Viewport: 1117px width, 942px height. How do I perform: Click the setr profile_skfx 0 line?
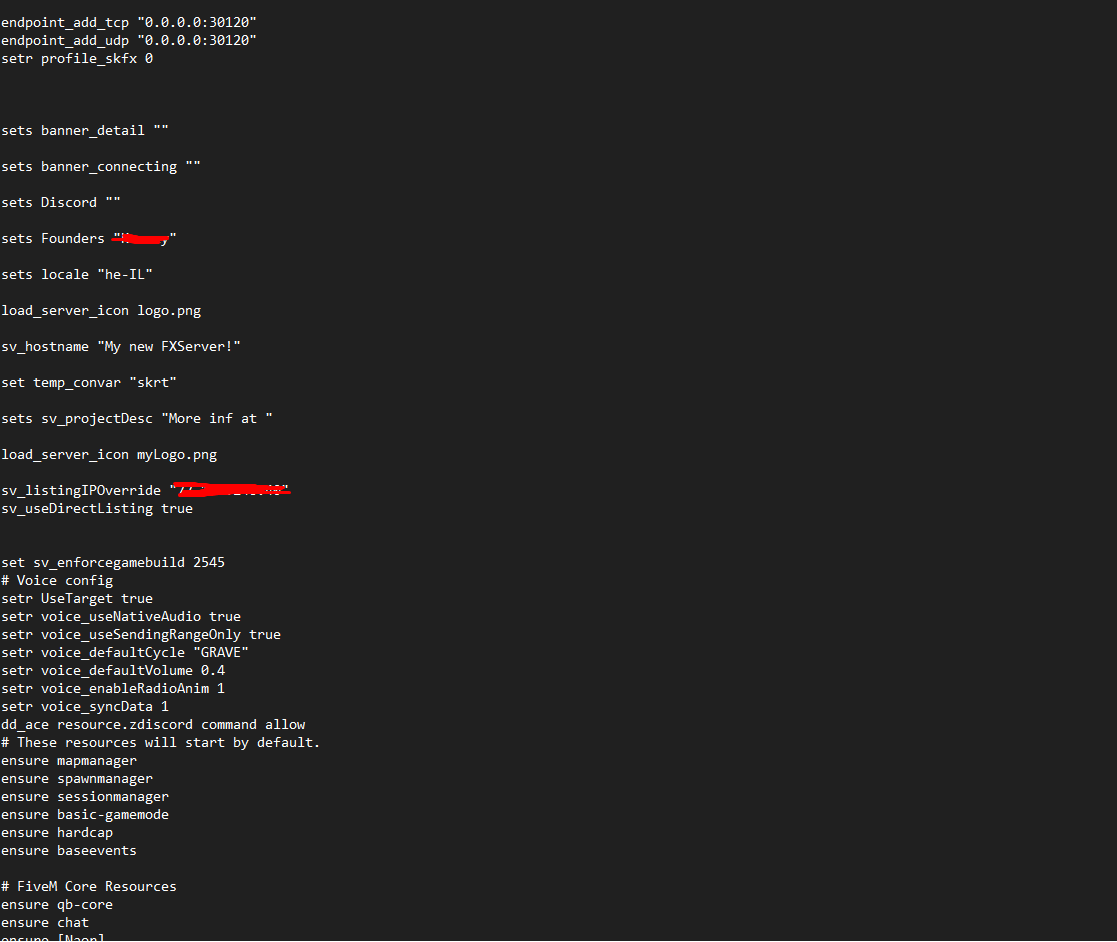click(x=77, y=58)
